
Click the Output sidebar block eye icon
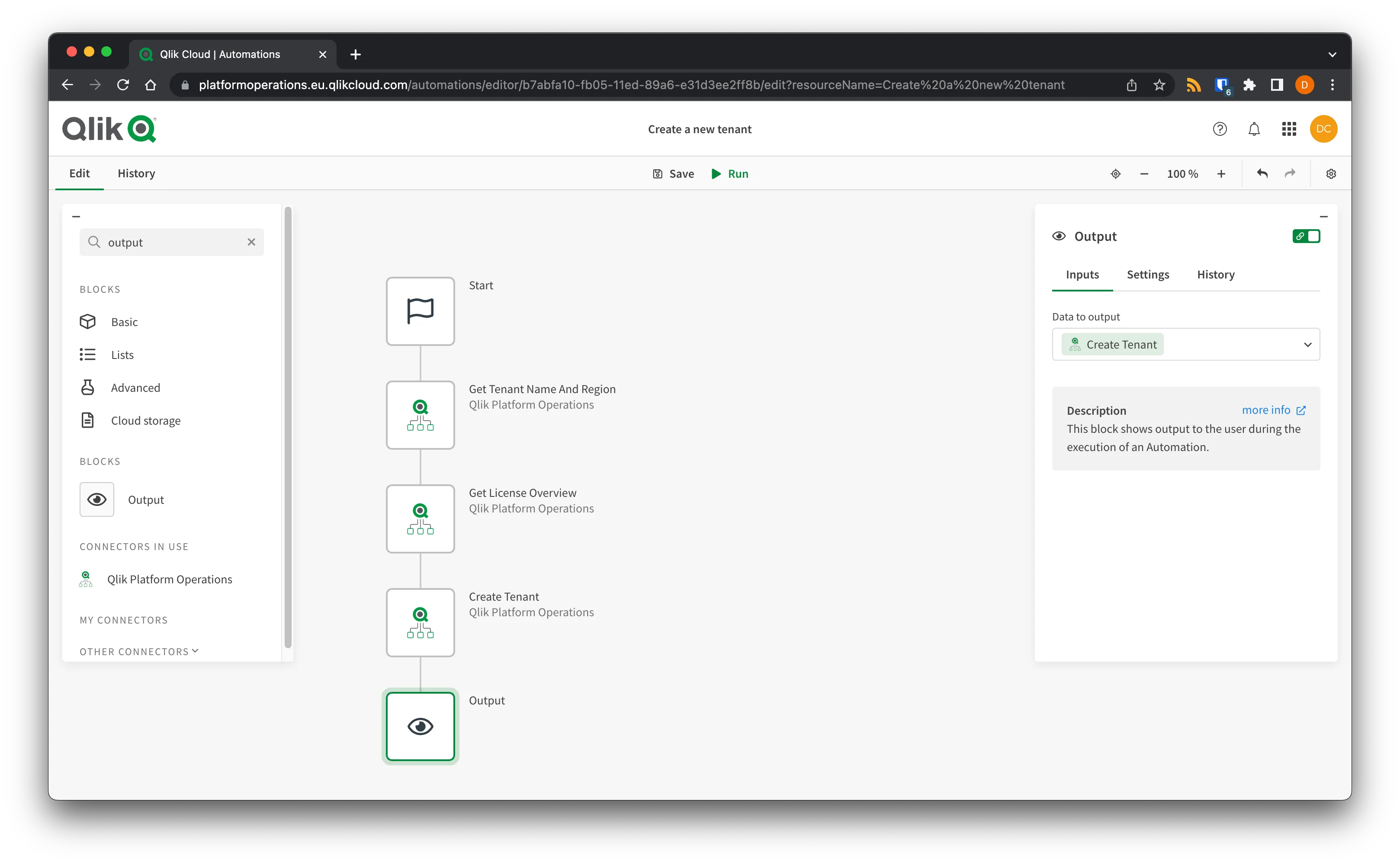point(97,499)
